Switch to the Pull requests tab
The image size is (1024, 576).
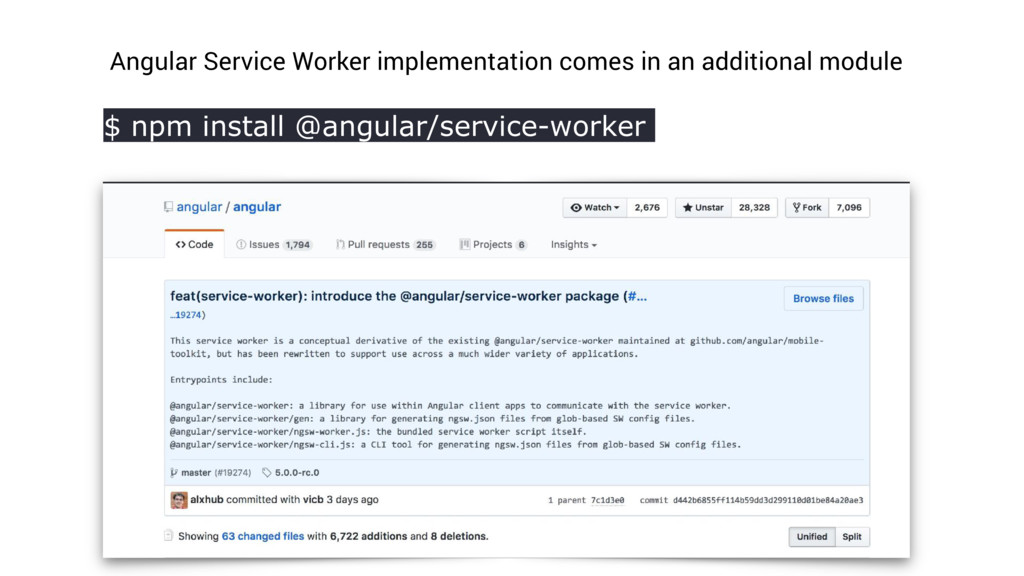(x=385, y=244)
